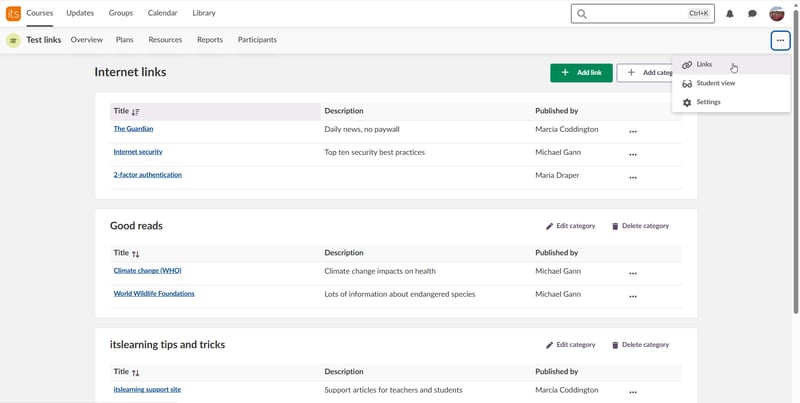
Task: Sort Internet links by Title column
Action: [x=136, y=112]
